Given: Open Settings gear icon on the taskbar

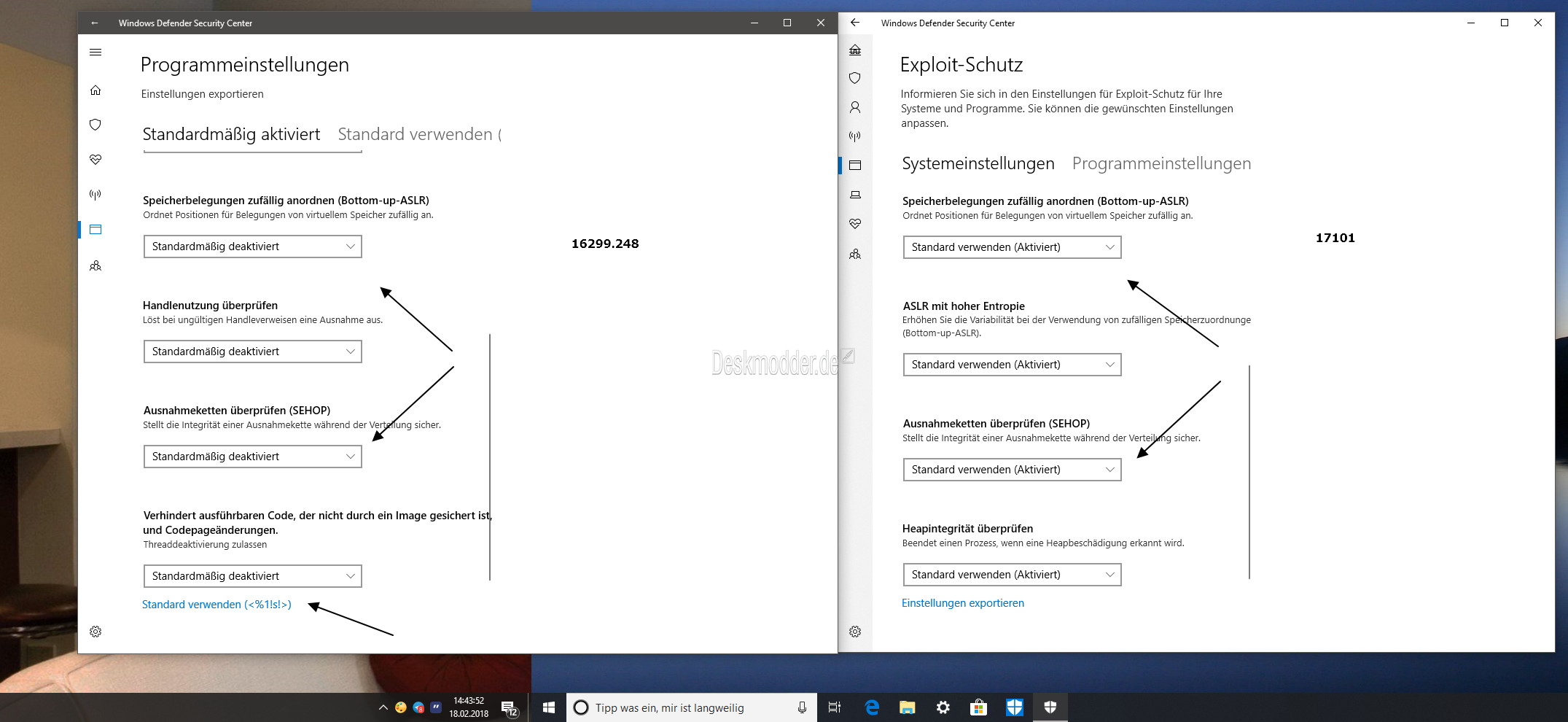Looking at the screenshot, I should (x=943, y=707).
